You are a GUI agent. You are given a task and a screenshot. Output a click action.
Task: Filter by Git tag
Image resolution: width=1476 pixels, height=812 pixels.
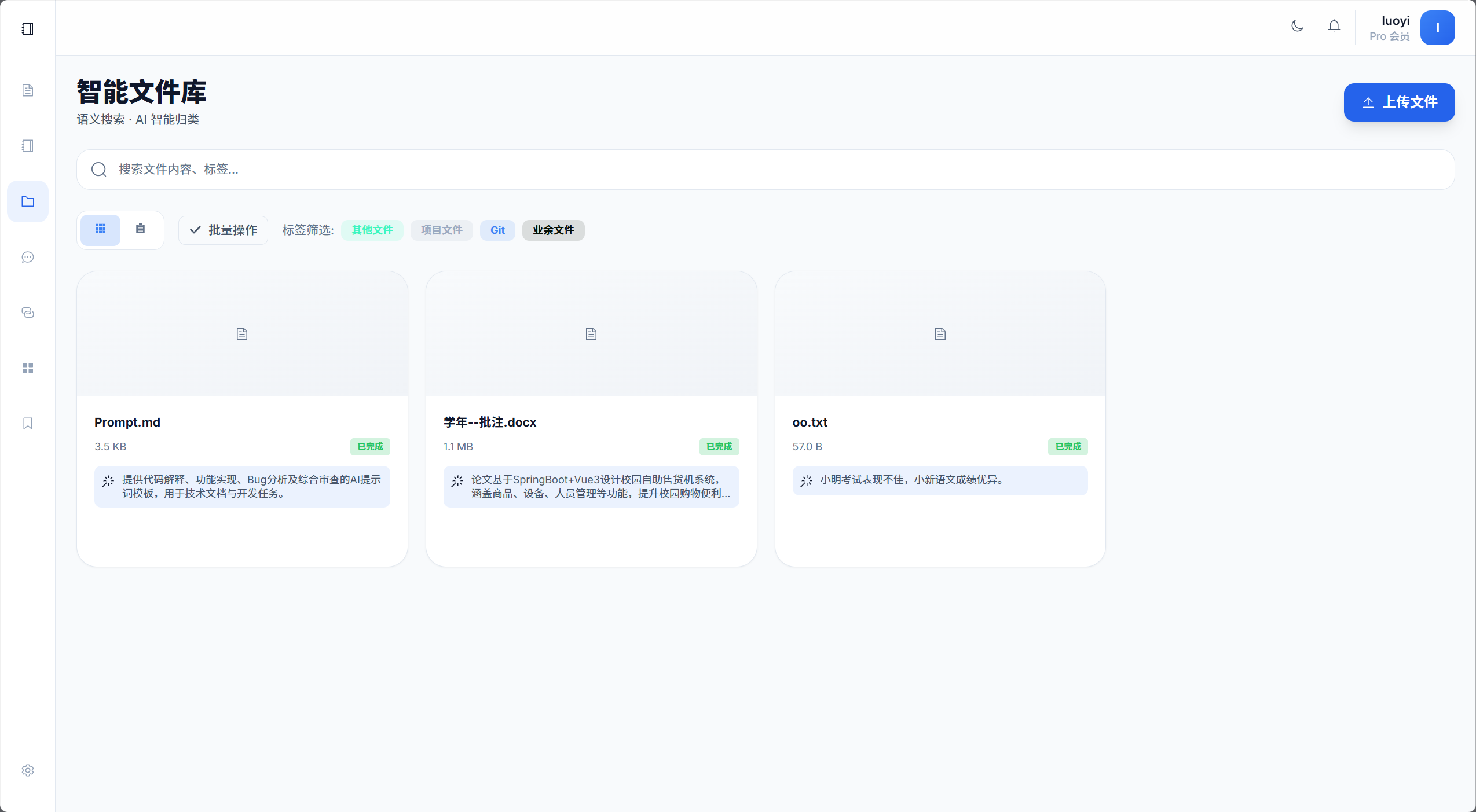coord(497,230)
